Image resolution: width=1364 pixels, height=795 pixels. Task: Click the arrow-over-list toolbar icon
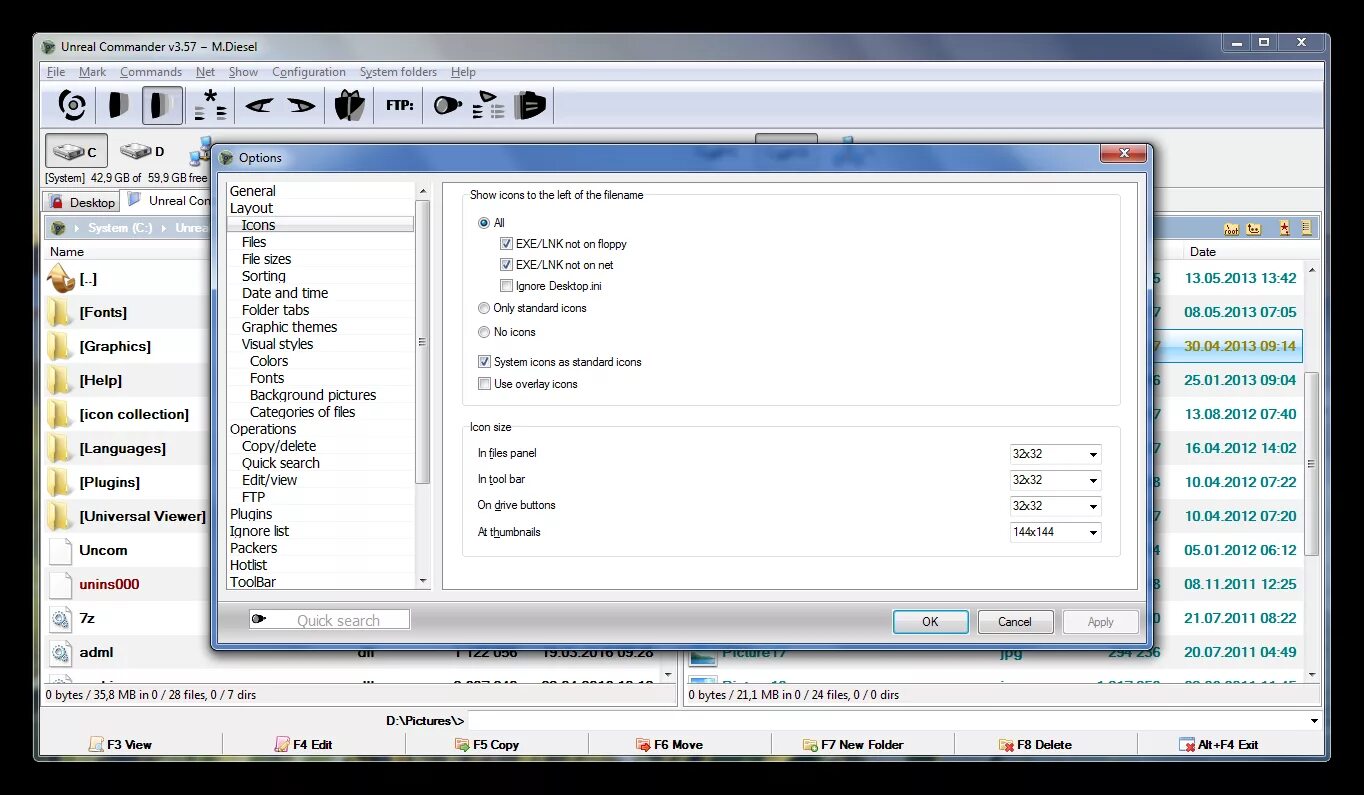coord(488,104)
